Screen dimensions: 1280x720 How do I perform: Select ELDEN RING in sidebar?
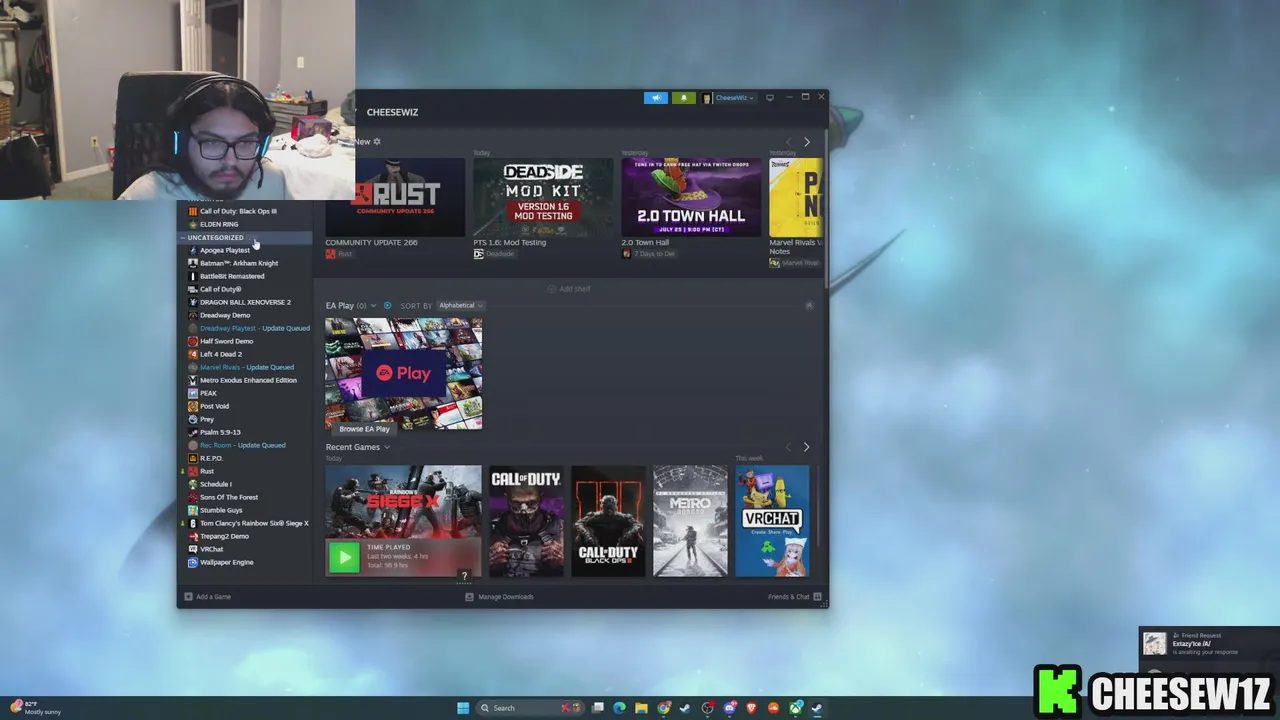[x=219, y=224]
